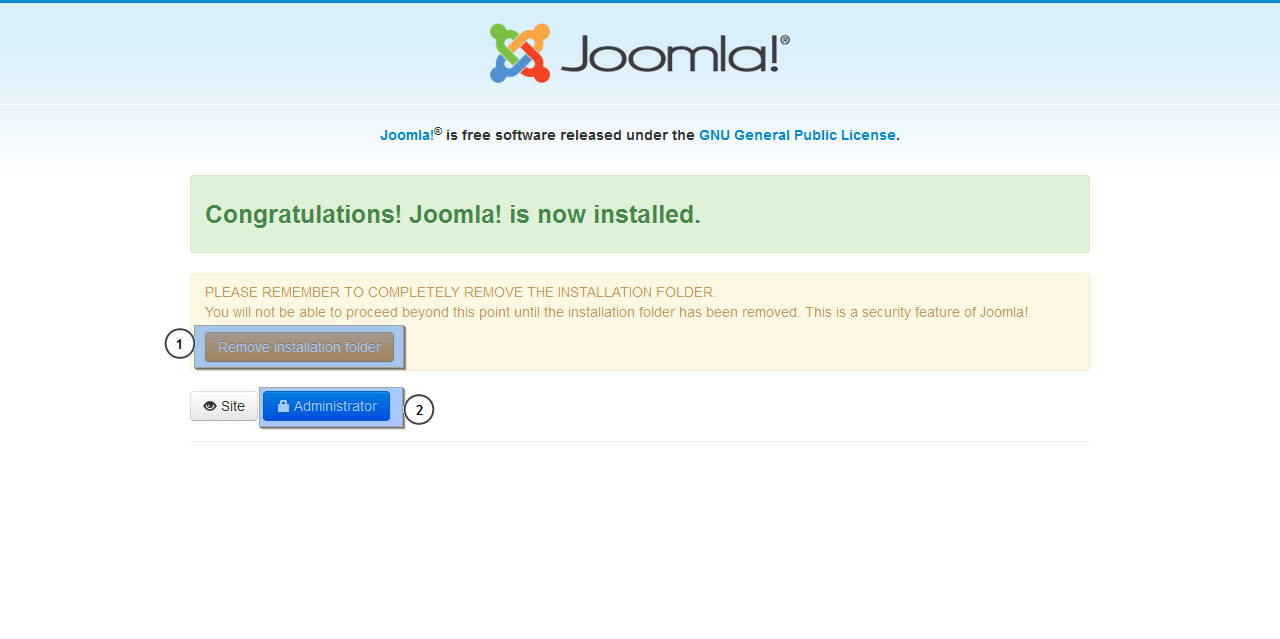The image size is (1280, 639).
Task: Click the horizontal divider below buttons
Action: [640, 441]
